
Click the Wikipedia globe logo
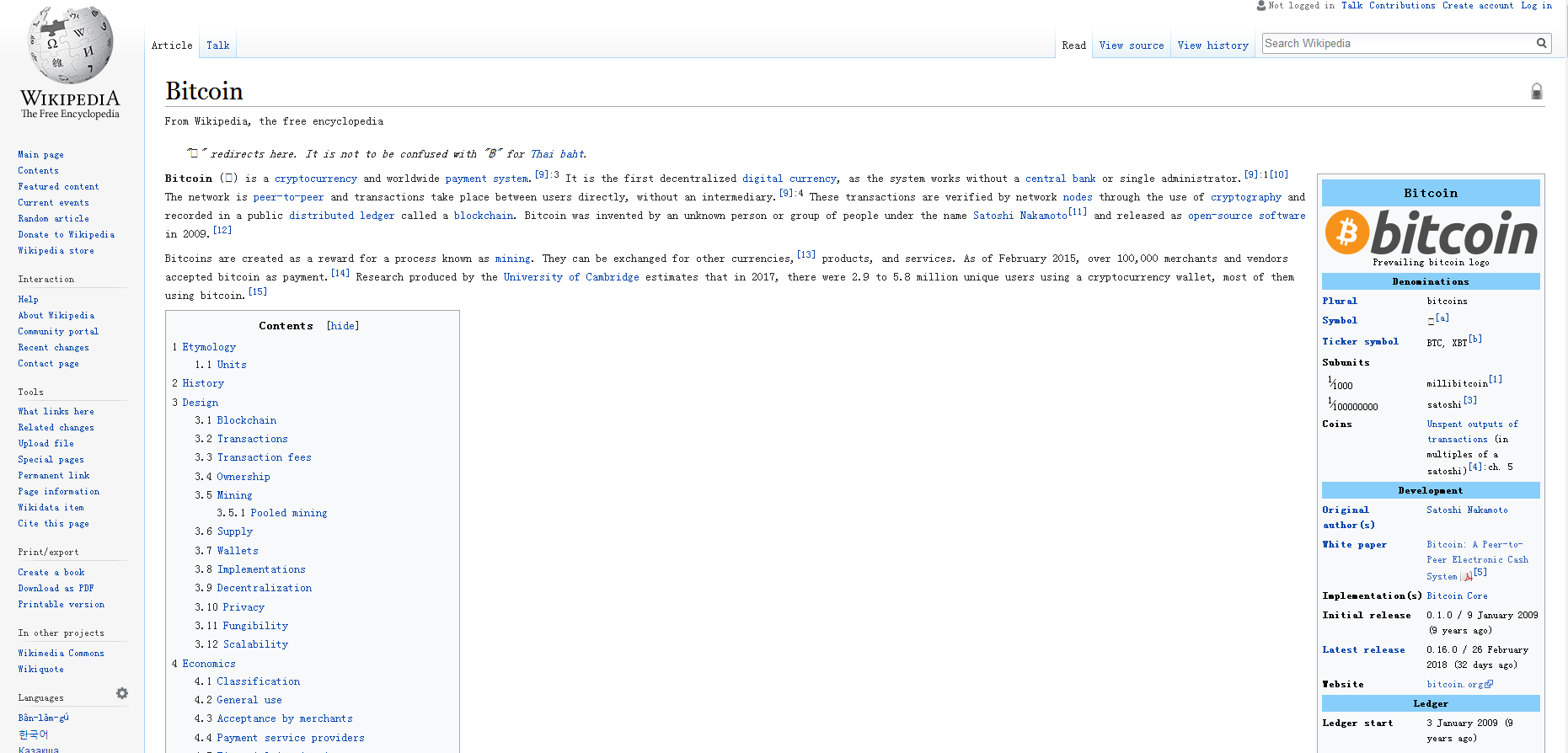click(70, 62)
